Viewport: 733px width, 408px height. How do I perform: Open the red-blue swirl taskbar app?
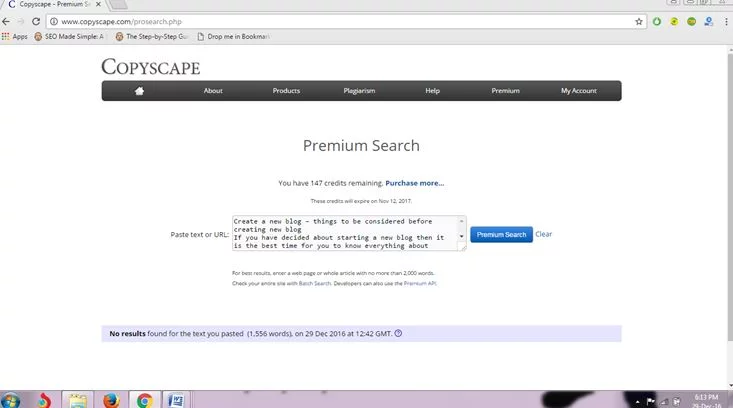pyautogui.click(x=44, y=401)
